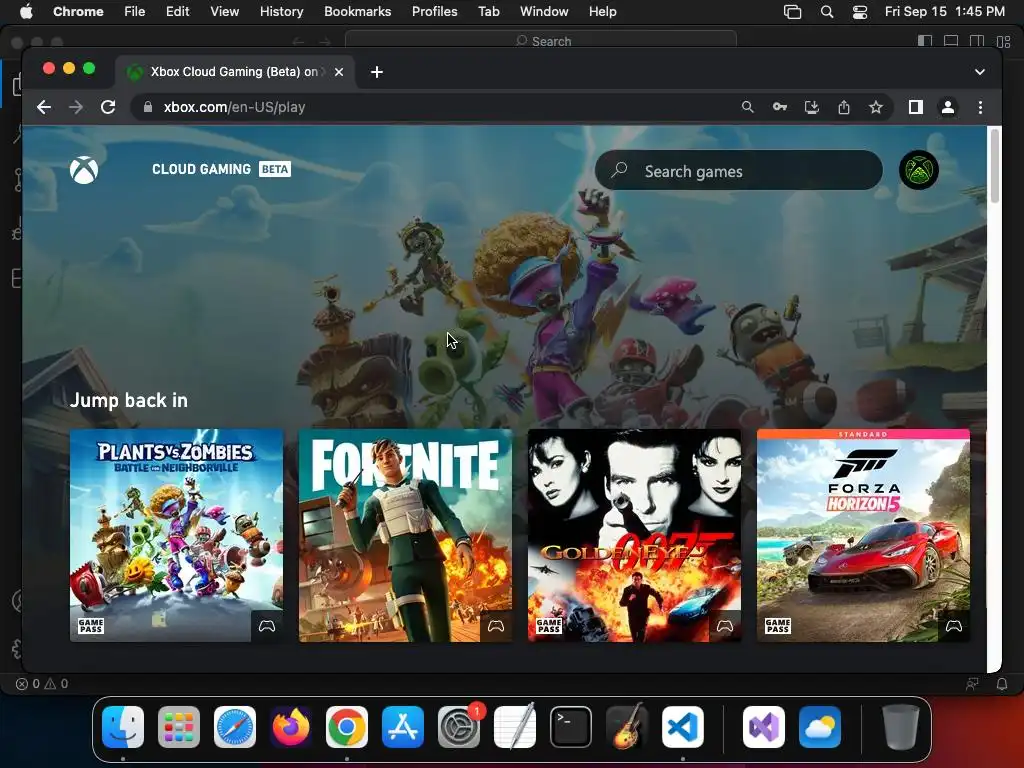Click the VS Code window search box

coord(541,41)
